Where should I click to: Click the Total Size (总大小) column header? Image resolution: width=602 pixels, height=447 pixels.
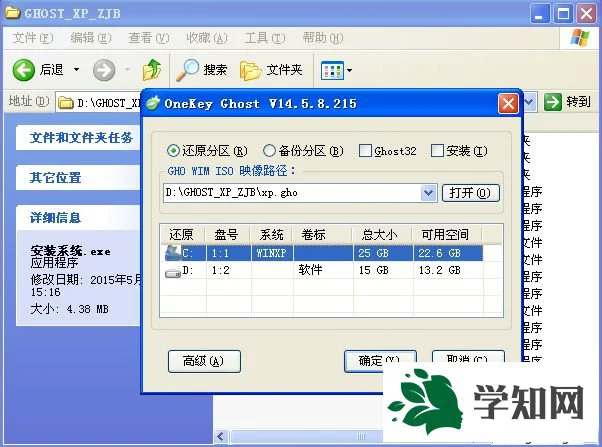pyautogui.click(x=382, y=234)
